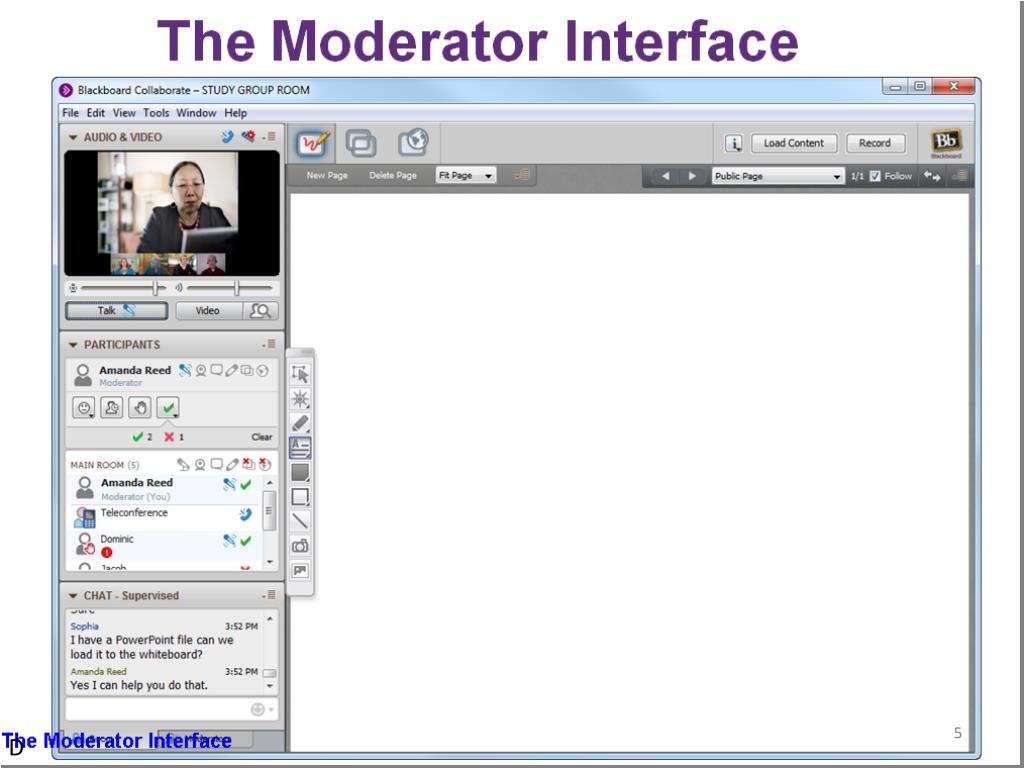This screenshot has height=768, width=1024.
Task: Toggle Main Room web tour permission
Action: [264, 464]
